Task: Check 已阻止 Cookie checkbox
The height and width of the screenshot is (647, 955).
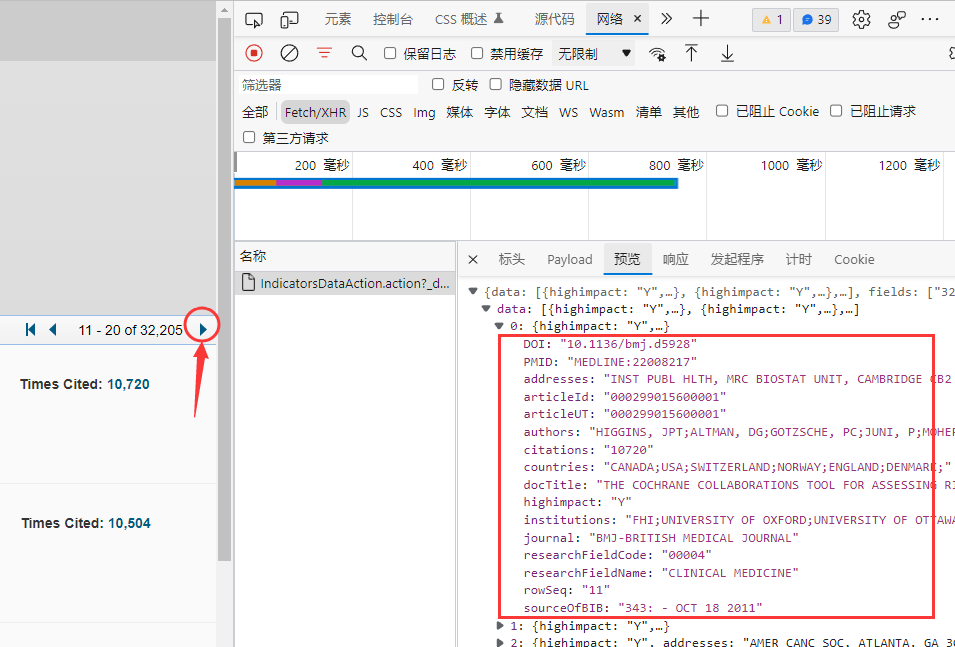Action: [x=722, y=111]
